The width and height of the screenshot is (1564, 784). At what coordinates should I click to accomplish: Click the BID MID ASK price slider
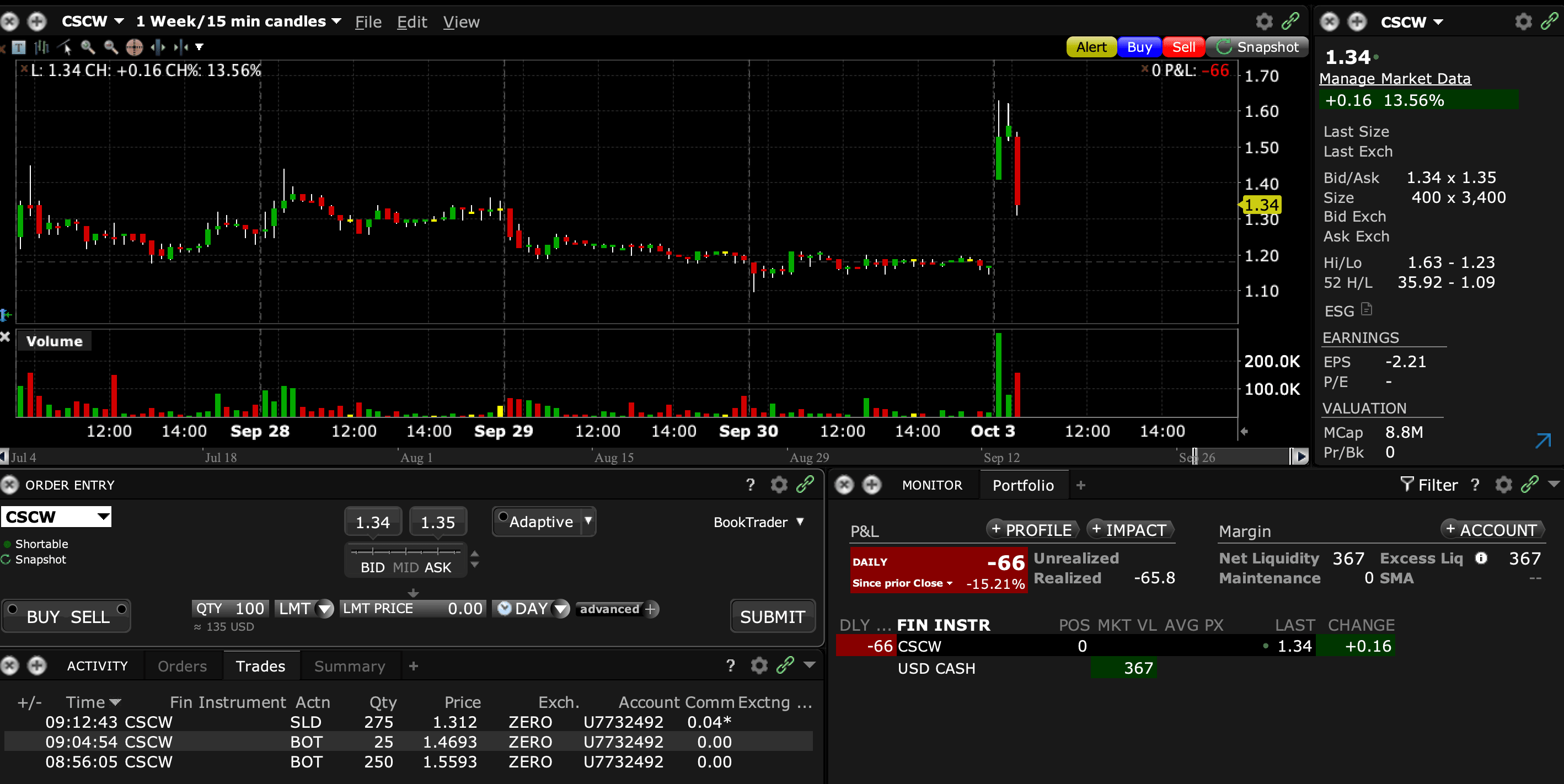pyautogui.click(x=405, y=551)
